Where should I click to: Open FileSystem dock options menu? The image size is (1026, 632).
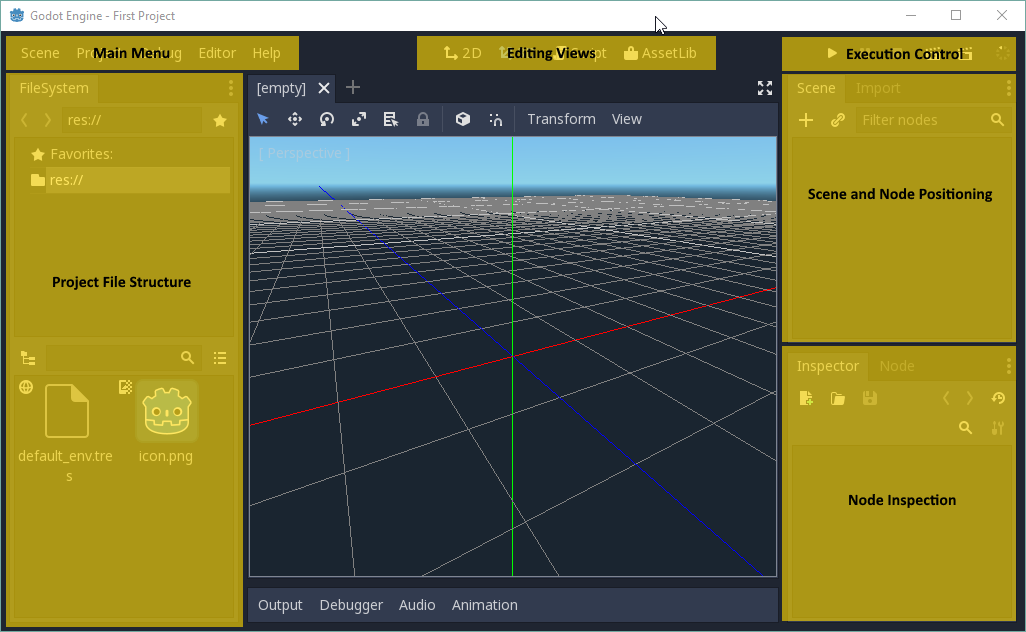pos(230,88)
